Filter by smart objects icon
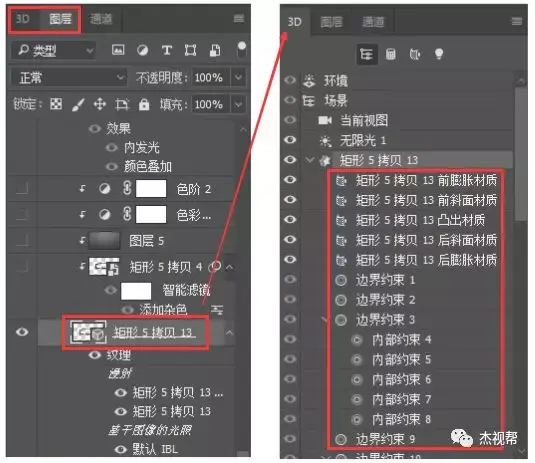 tap(215, 50)
